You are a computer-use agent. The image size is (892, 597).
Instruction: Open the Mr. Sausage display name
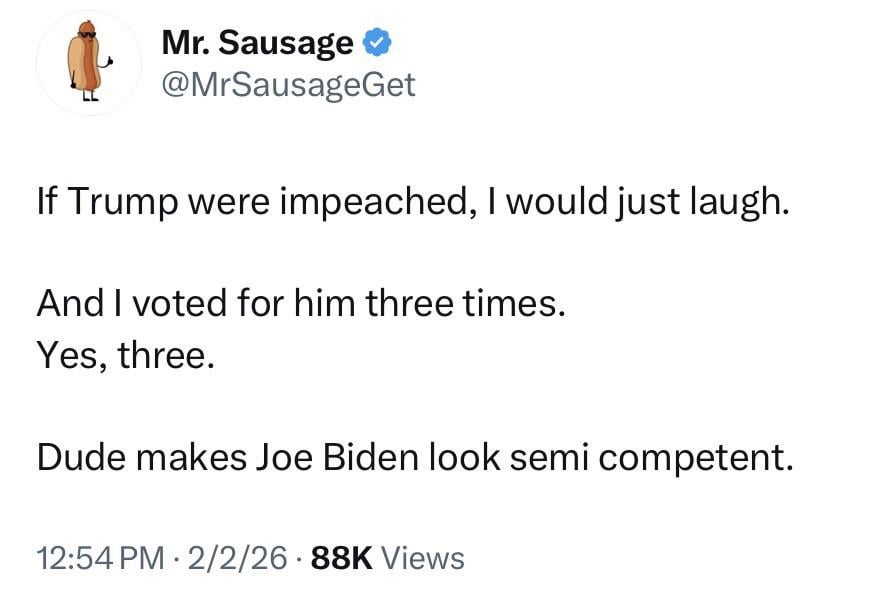[257, 43]
